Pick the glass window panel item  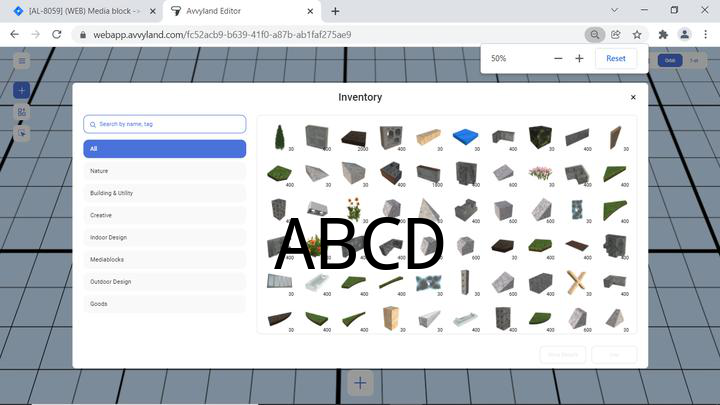coord(280,282)
